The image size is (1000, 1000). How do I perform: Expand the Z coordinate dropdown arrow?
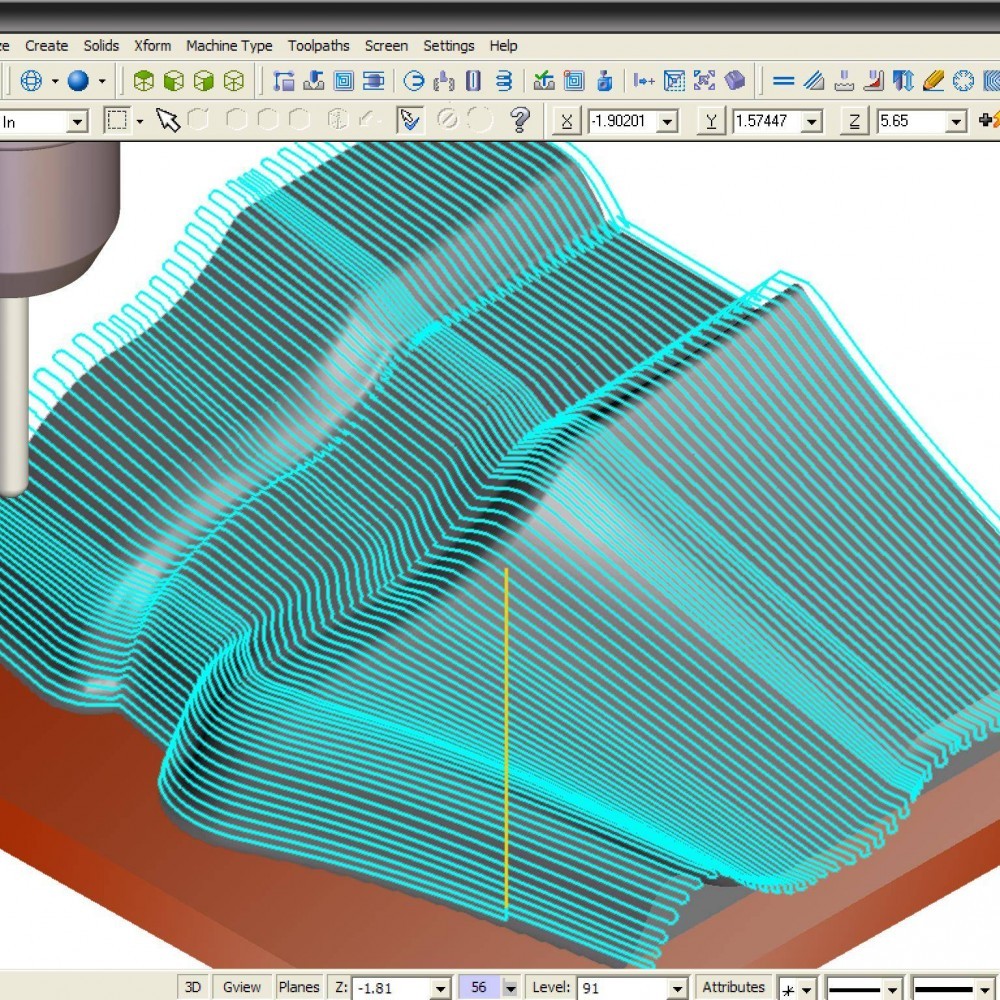956,121
